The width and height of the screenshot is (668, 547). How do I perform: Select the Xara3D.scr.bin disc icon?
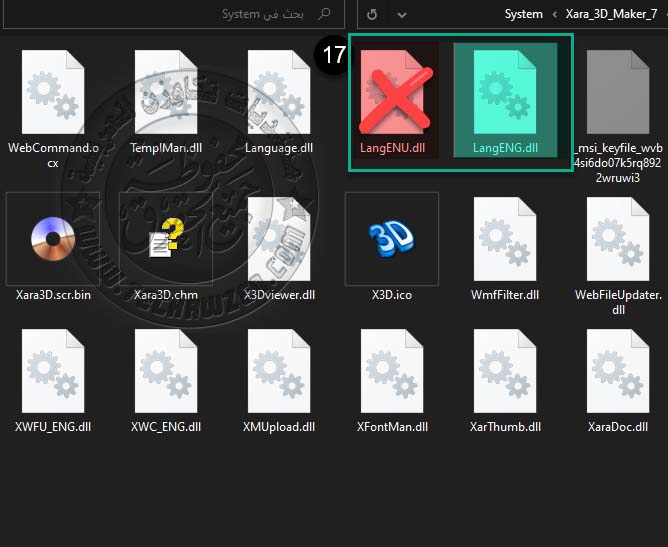(x=53, y=239)
